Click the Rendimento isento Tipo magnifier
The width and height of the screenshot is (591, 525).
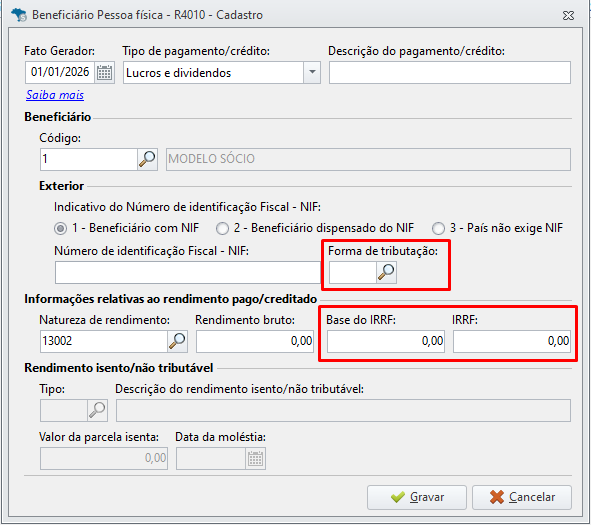tap(97, 410)
